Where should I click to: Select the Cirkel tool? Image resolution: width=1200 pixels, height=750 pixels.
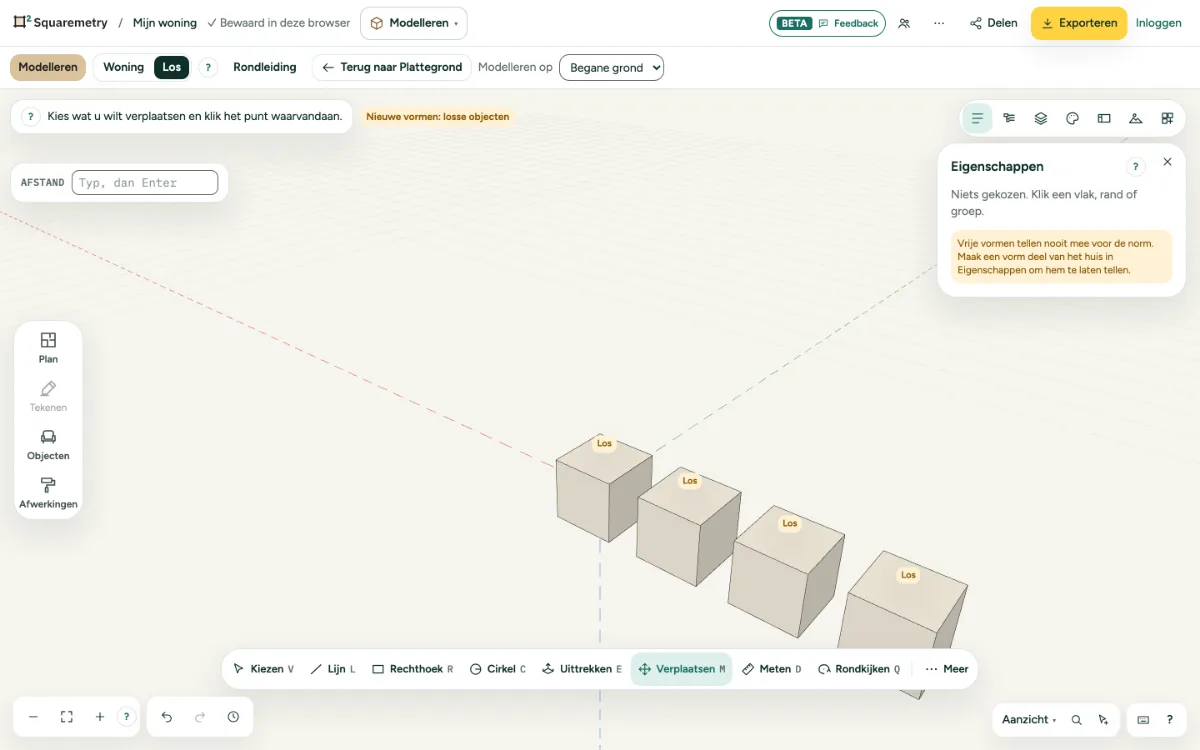pos(497,669)
